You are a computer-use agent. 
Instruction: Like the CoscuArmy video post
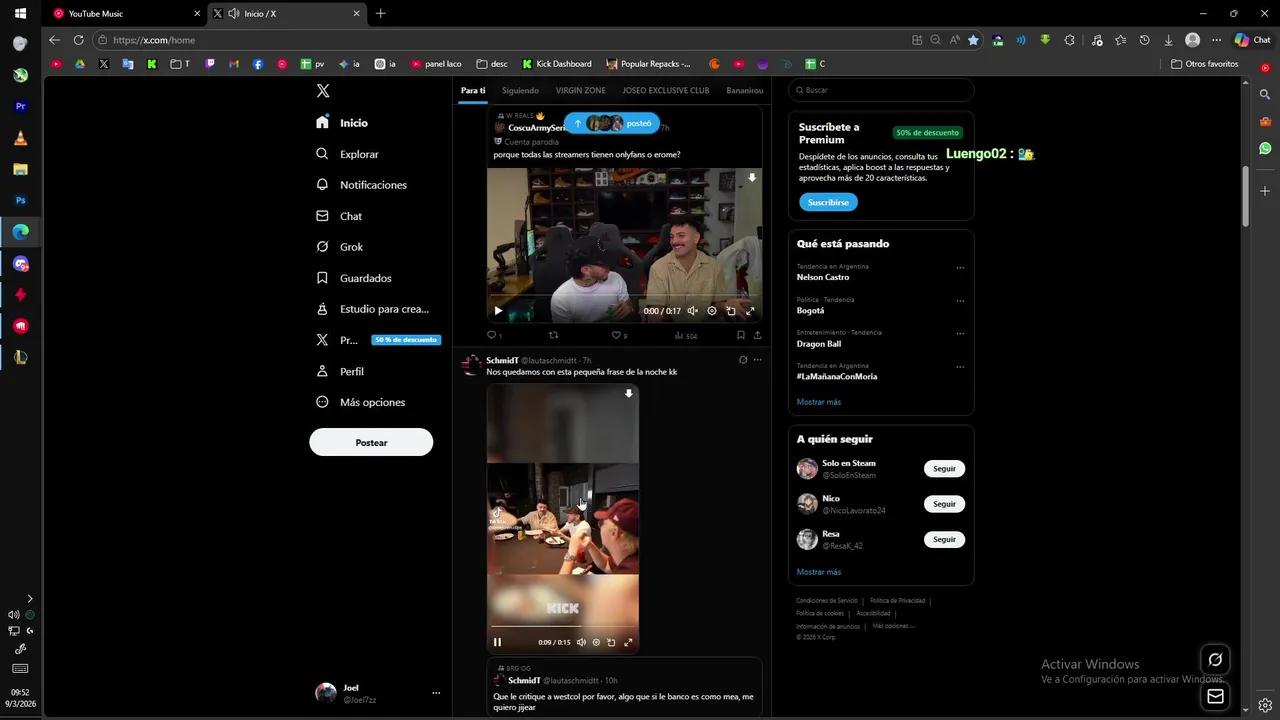coord(615,336)
